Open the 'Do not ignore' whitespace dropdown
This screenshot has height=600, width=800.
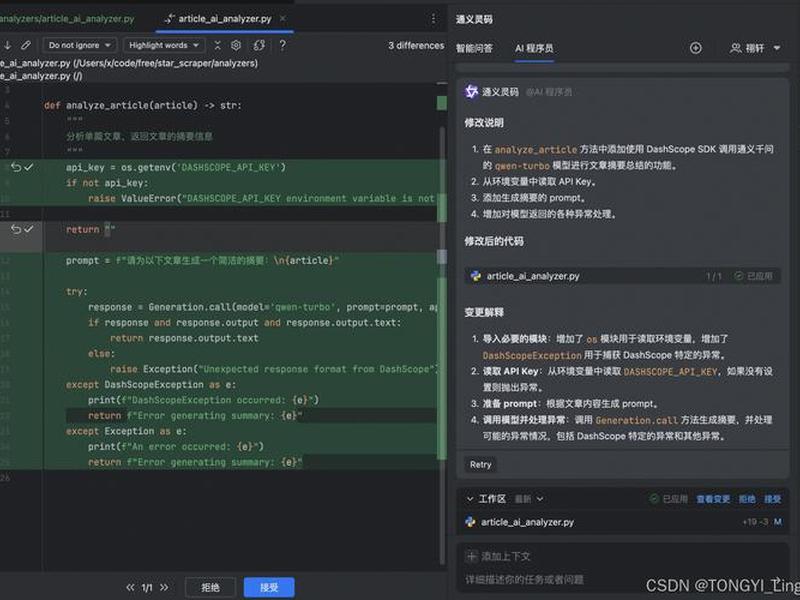pos(80,45)
